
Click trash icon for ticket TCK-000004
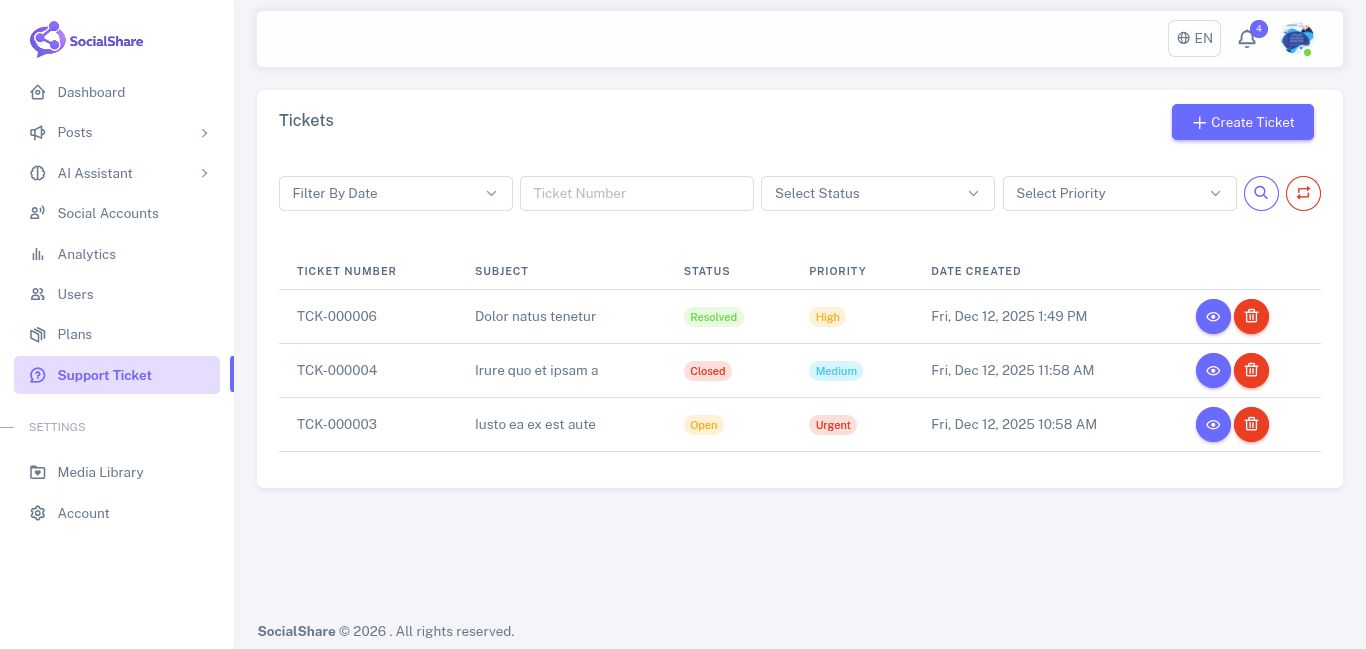[1251, 371]
